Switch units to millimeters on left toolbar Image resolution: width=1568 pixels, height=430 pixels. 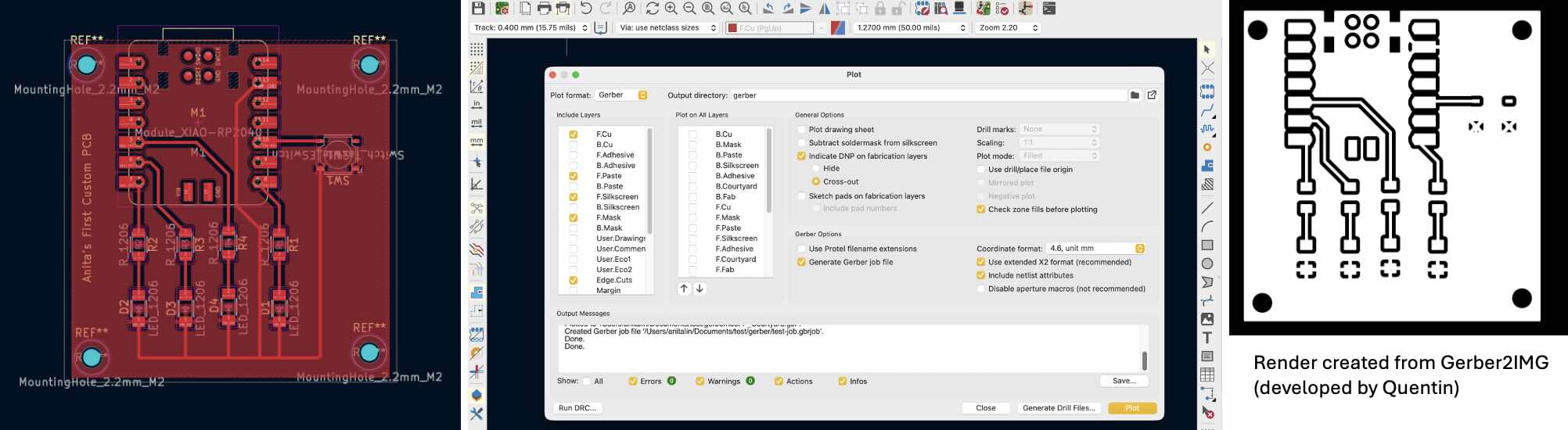(477, 142)
